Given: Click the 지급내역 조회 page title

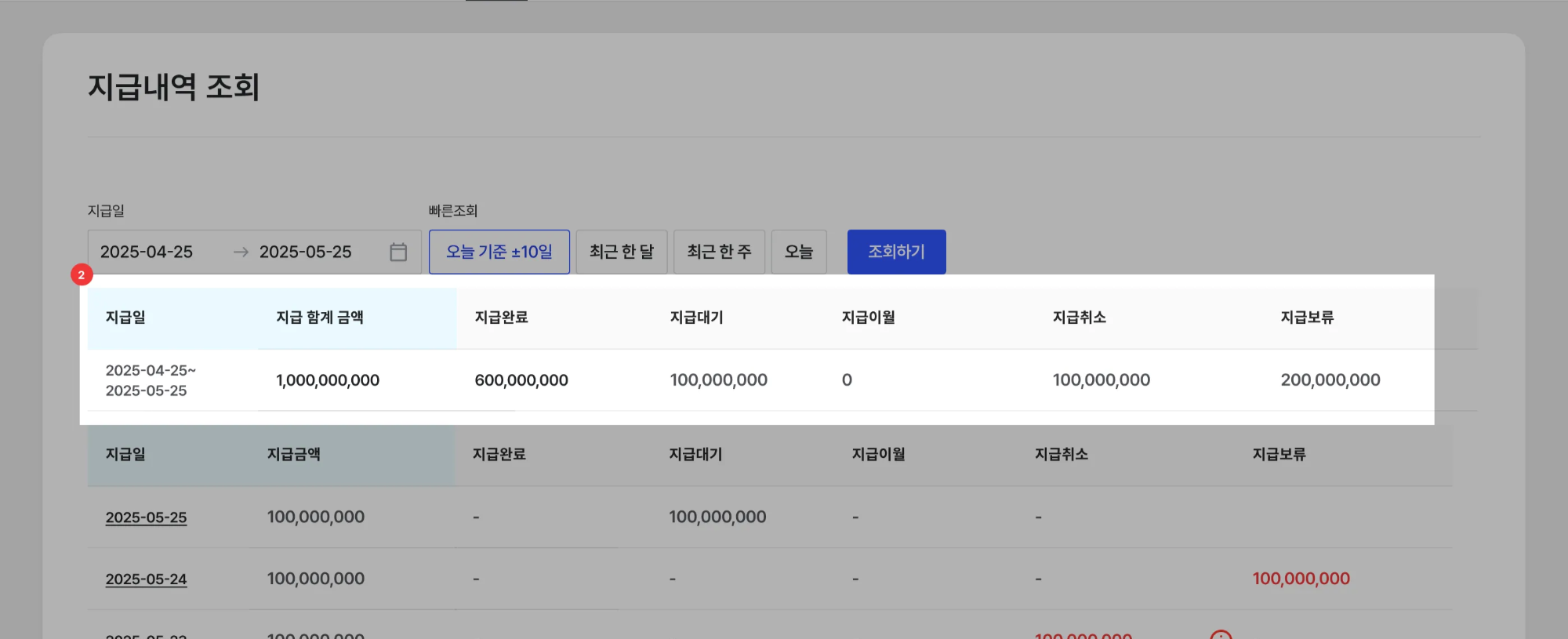Looking at the screenshot, I should 174,86.
